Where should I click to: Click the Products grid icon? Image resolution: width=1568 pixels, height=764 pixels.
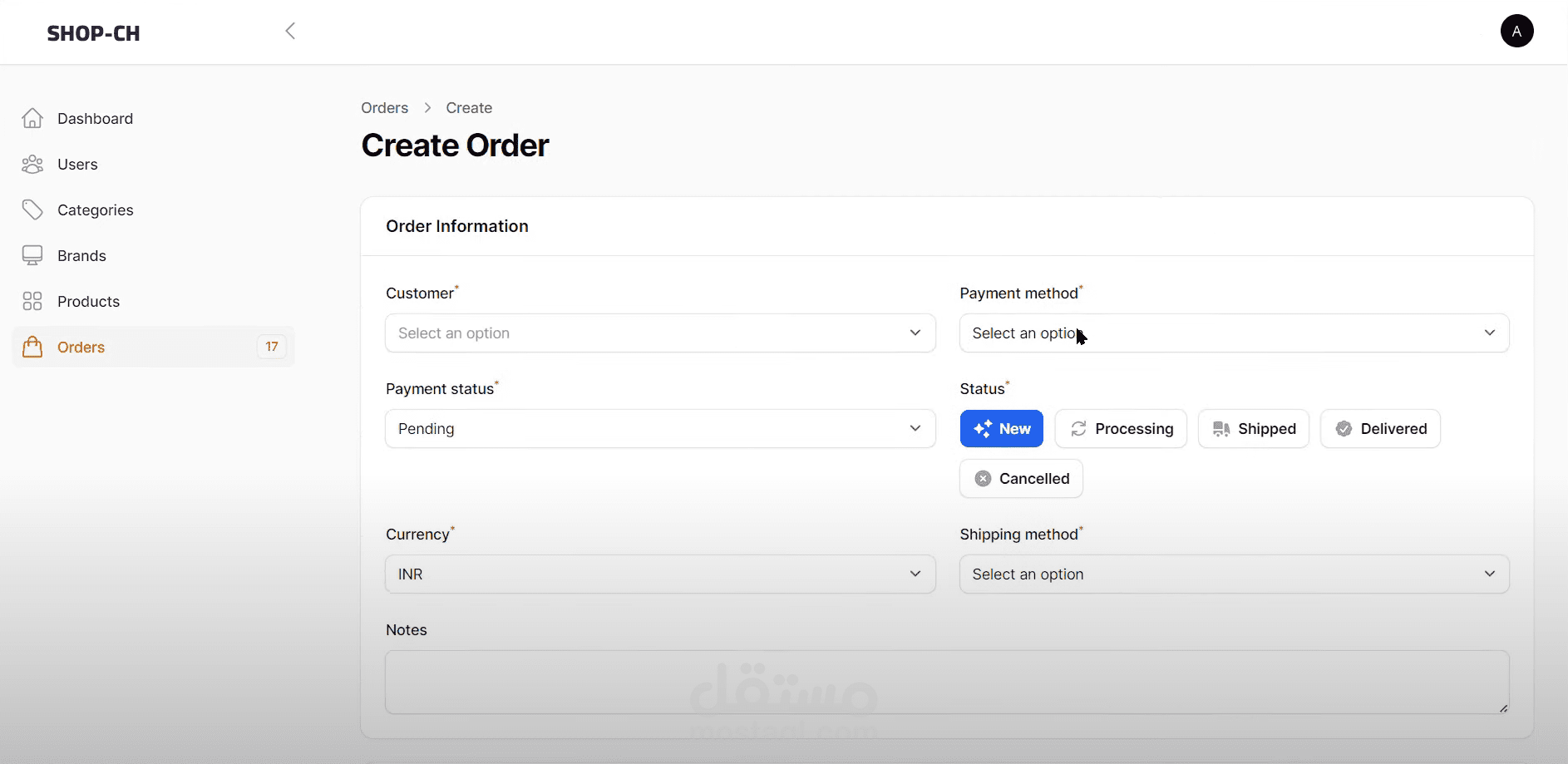pos(32,302)
